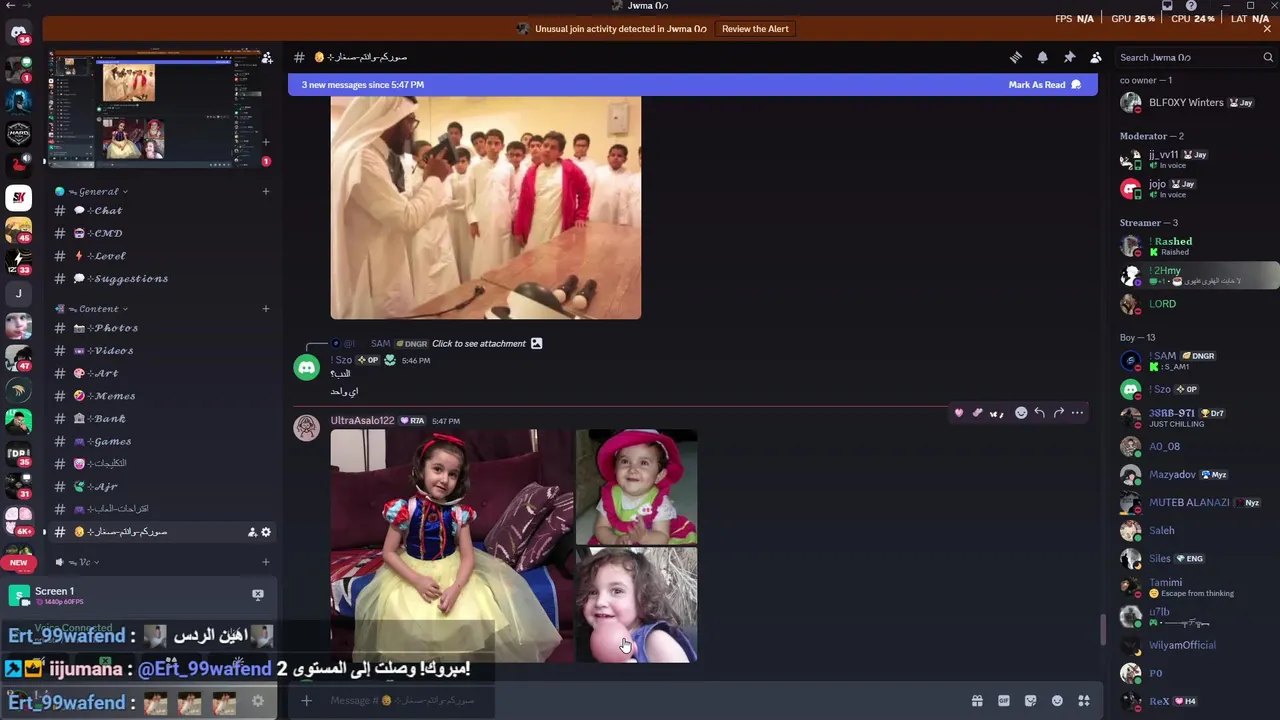Open the men in white robes image
Screen dimensions: 1280x720
pyautogui.click(x=486, y=208)
